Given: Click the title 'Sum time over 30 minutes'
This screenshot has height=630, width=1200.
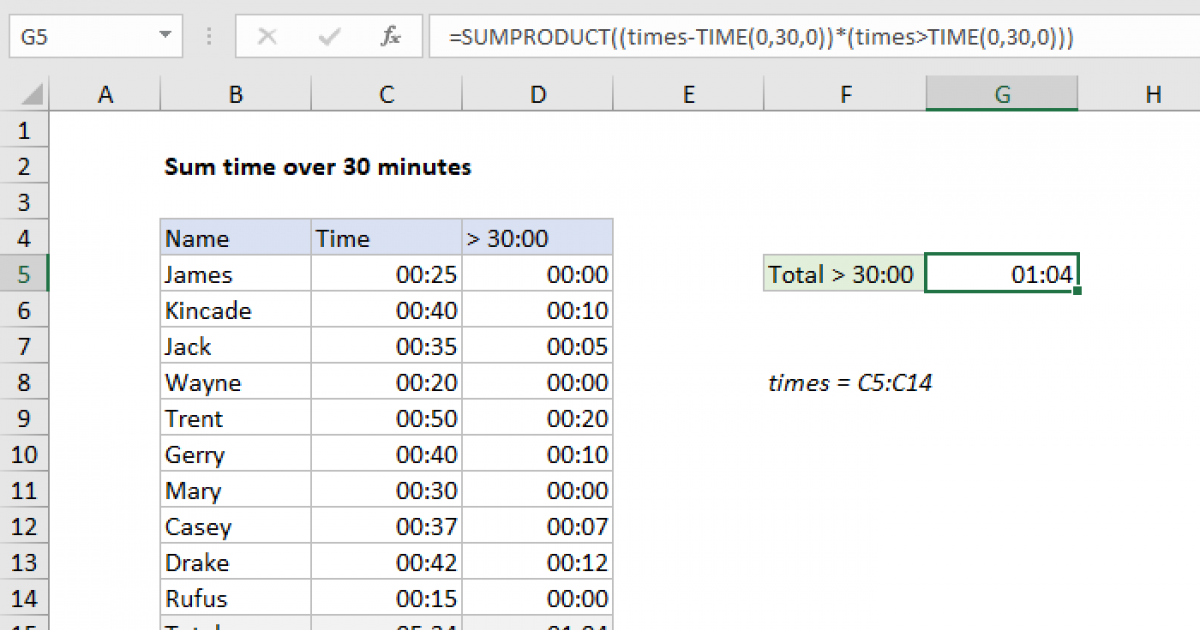Looking at the screenshot, I should pos(317,167).
